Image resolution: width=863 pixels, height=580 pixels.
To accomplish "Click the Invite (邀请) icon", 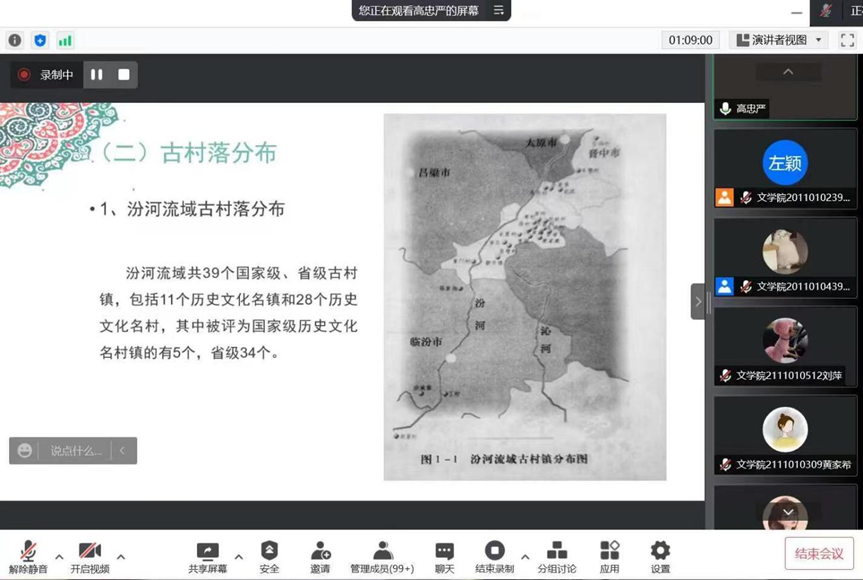I will [x=320, y=555].
